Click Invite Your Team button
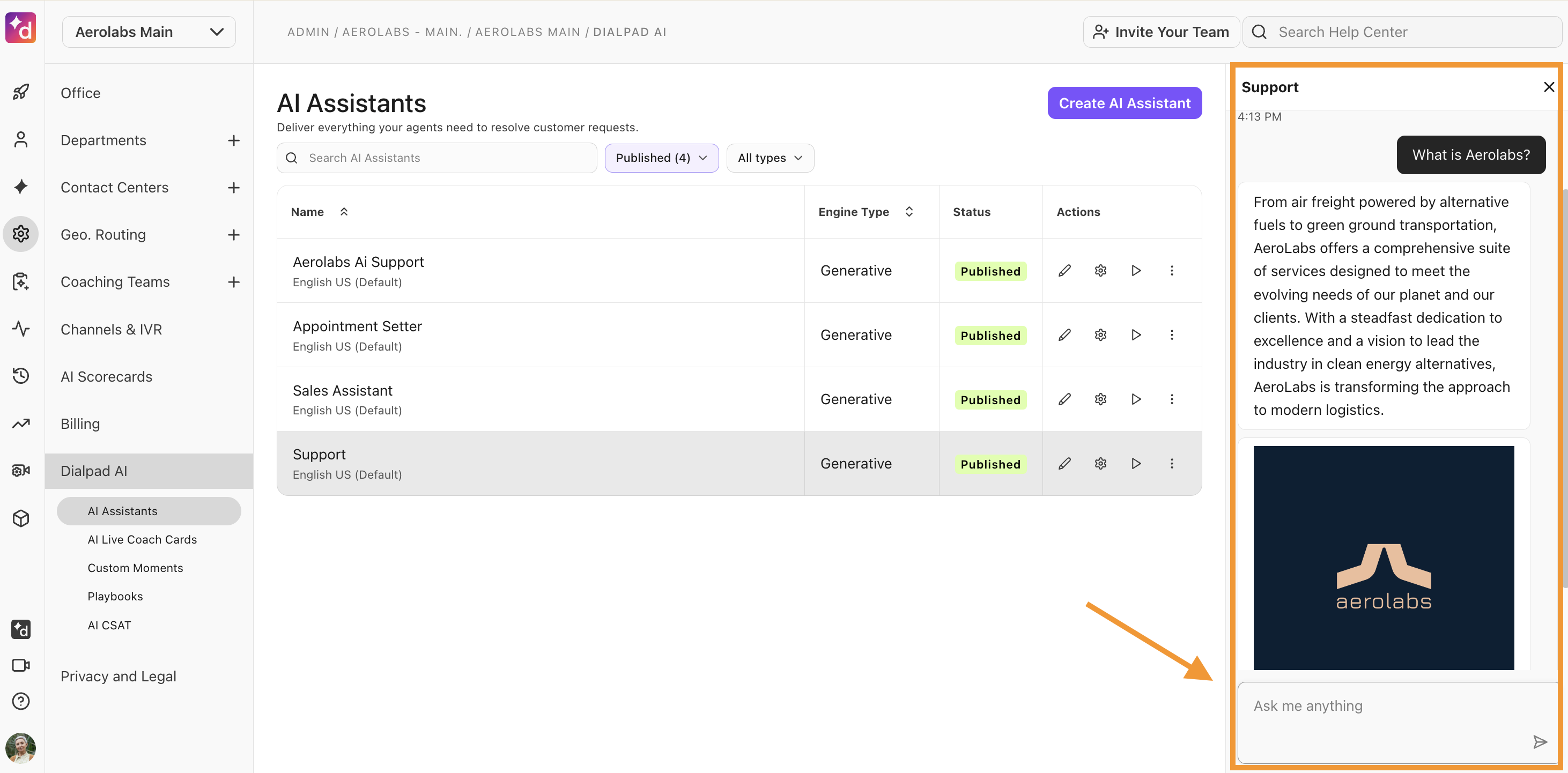The height and width of the screenshot is (773, 1568). 1161,32
